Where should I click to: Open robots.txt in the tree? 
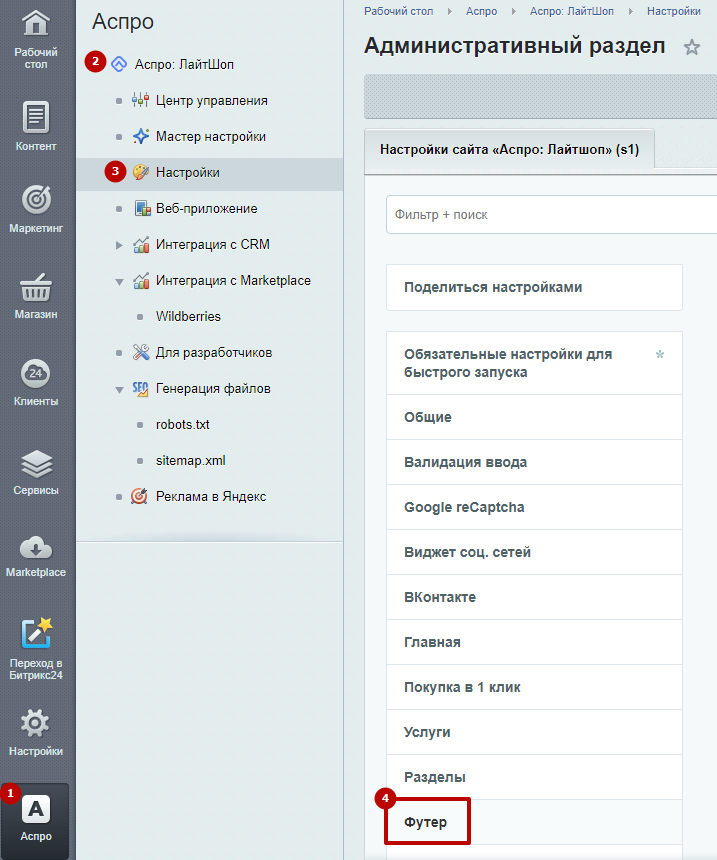click(182, 425)
